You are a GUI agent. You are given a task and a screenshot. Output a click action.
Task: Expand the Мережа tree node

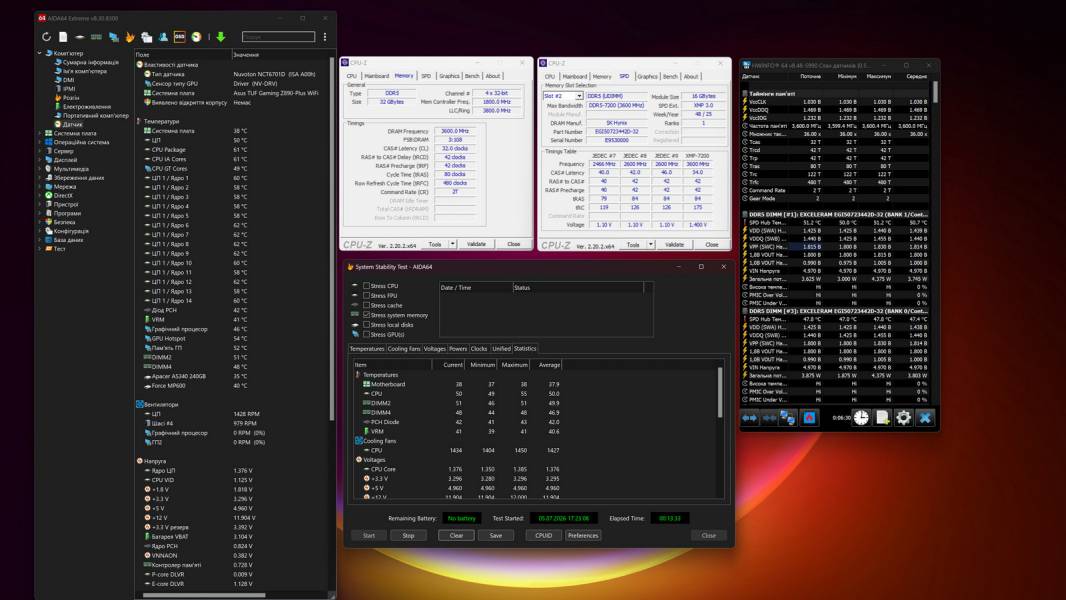click(39, 186)
